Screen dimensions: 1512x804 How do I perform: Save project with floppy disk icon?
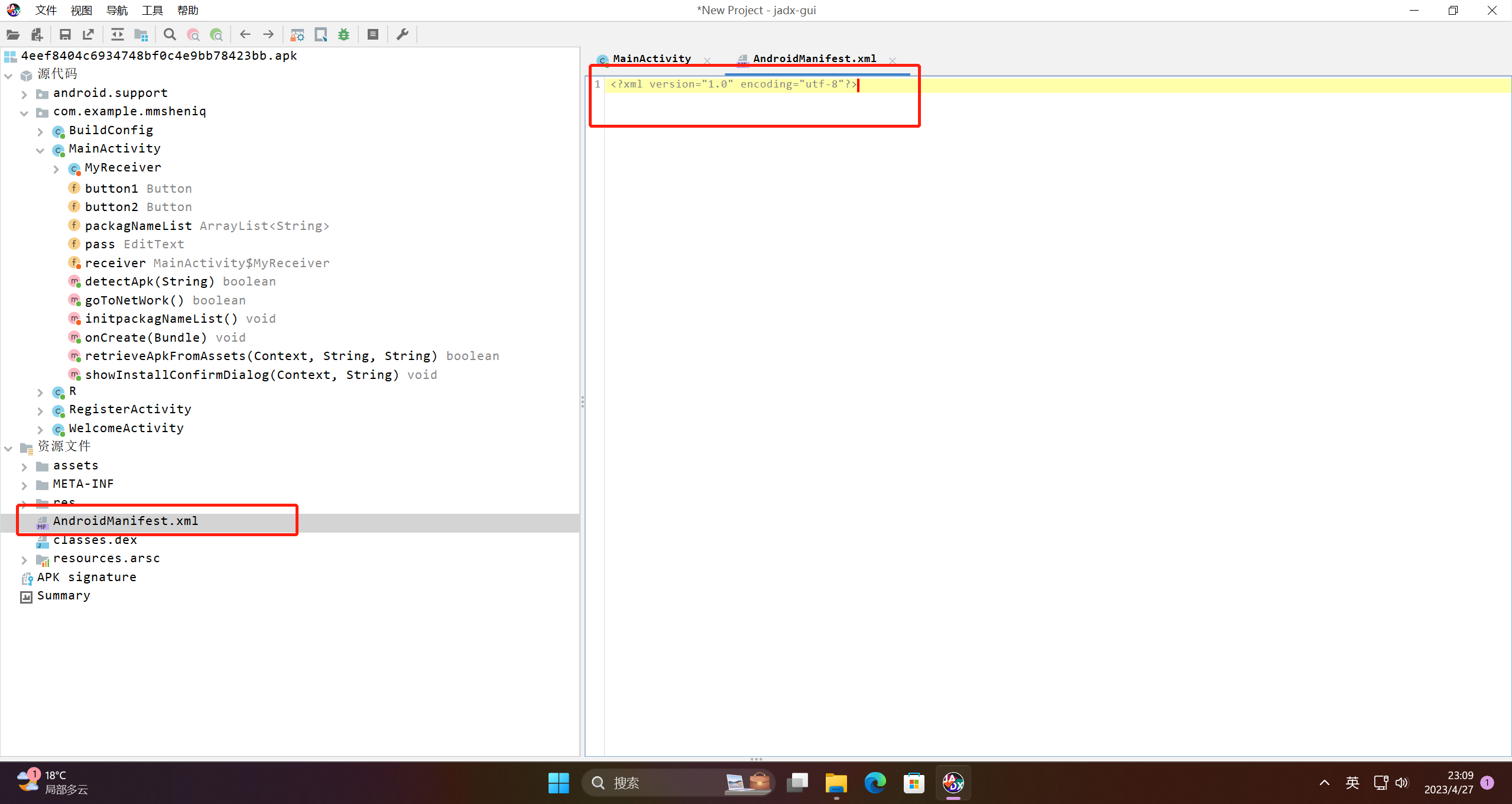(65, 34)
